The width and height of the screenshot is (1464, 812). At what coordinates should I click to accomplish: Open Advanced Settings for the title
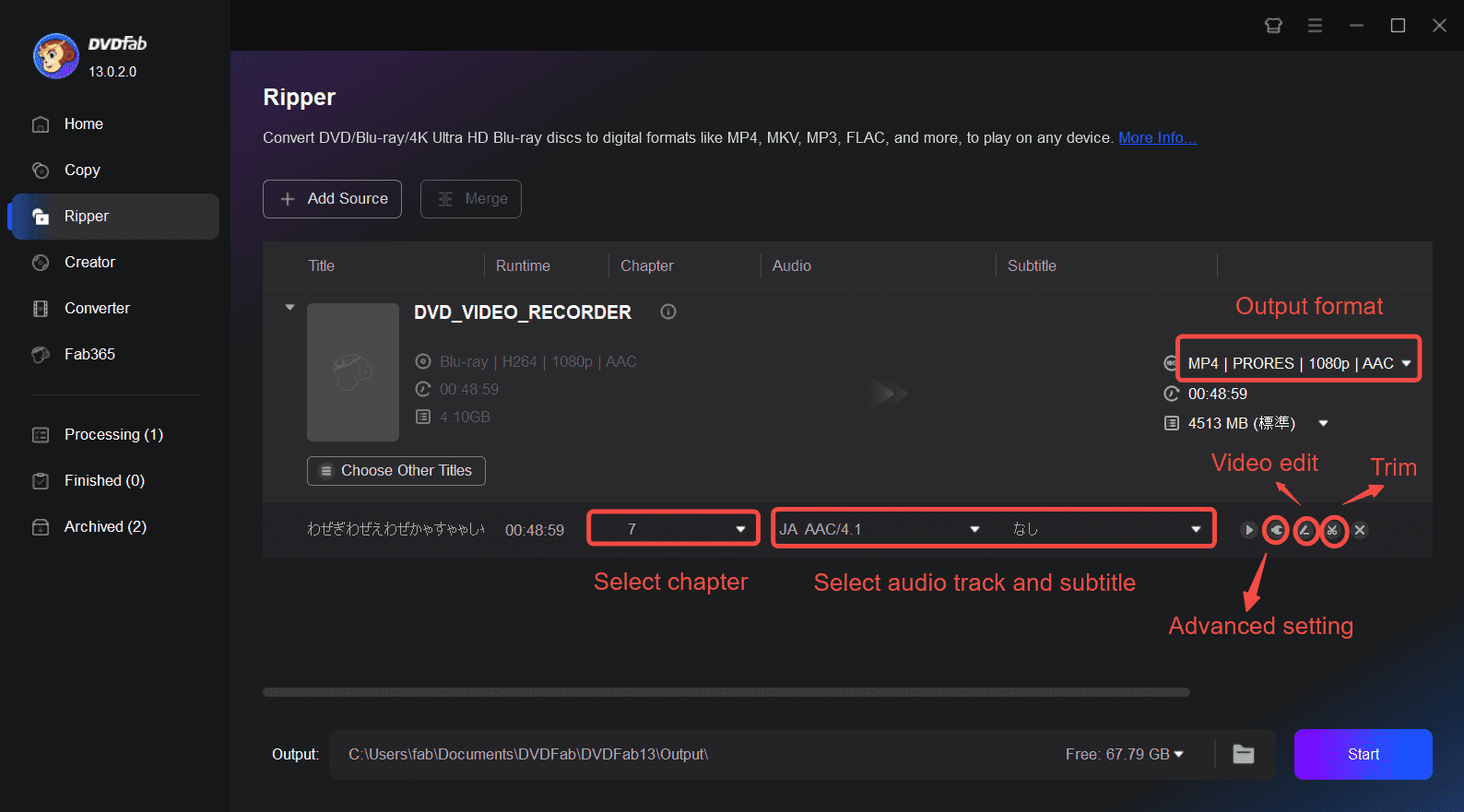(1276, 530)
